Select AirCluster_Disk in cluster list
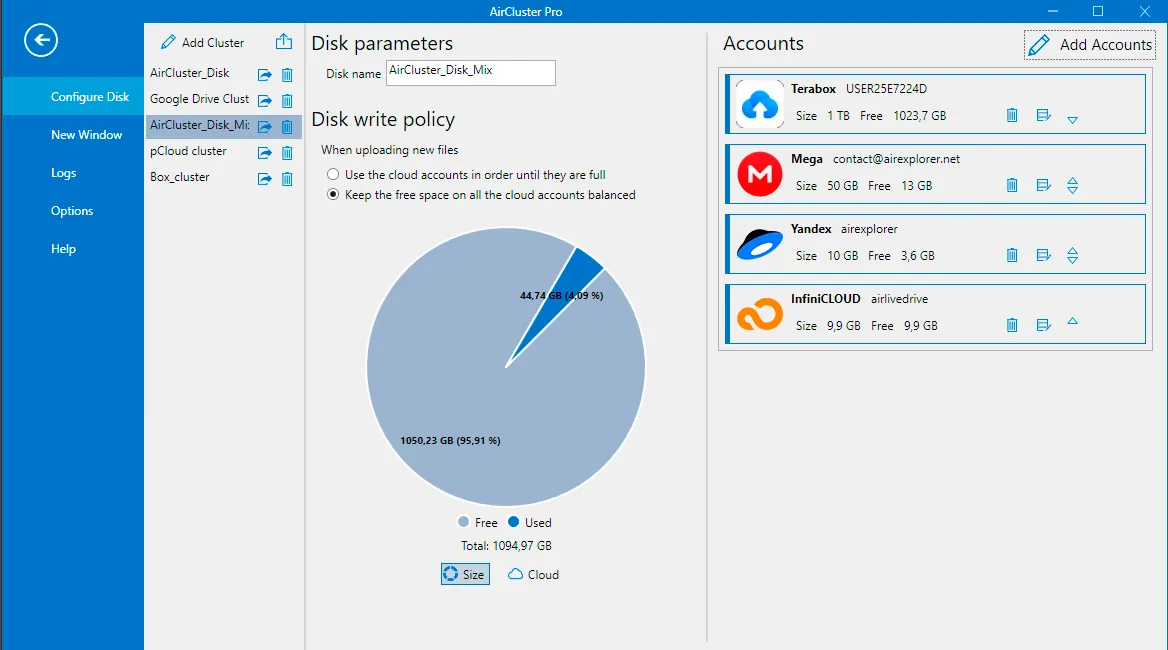This screenshot has height=650, width=1168. point(190,73)
